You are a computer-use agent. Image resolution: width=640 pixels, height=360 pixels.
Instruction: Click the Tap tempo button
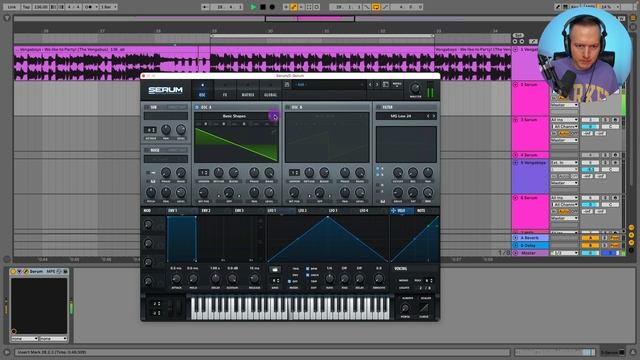pyautogui.click(x=26, y=7)
